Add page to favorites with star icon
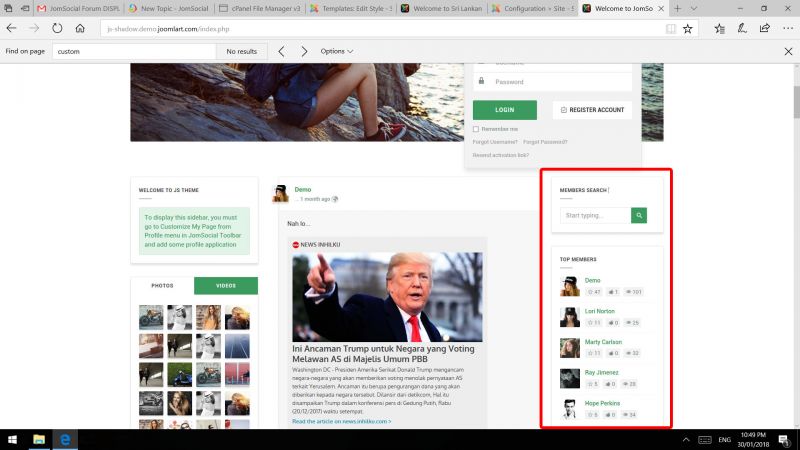This screenshot has height=450, width=800. (688, 29)
